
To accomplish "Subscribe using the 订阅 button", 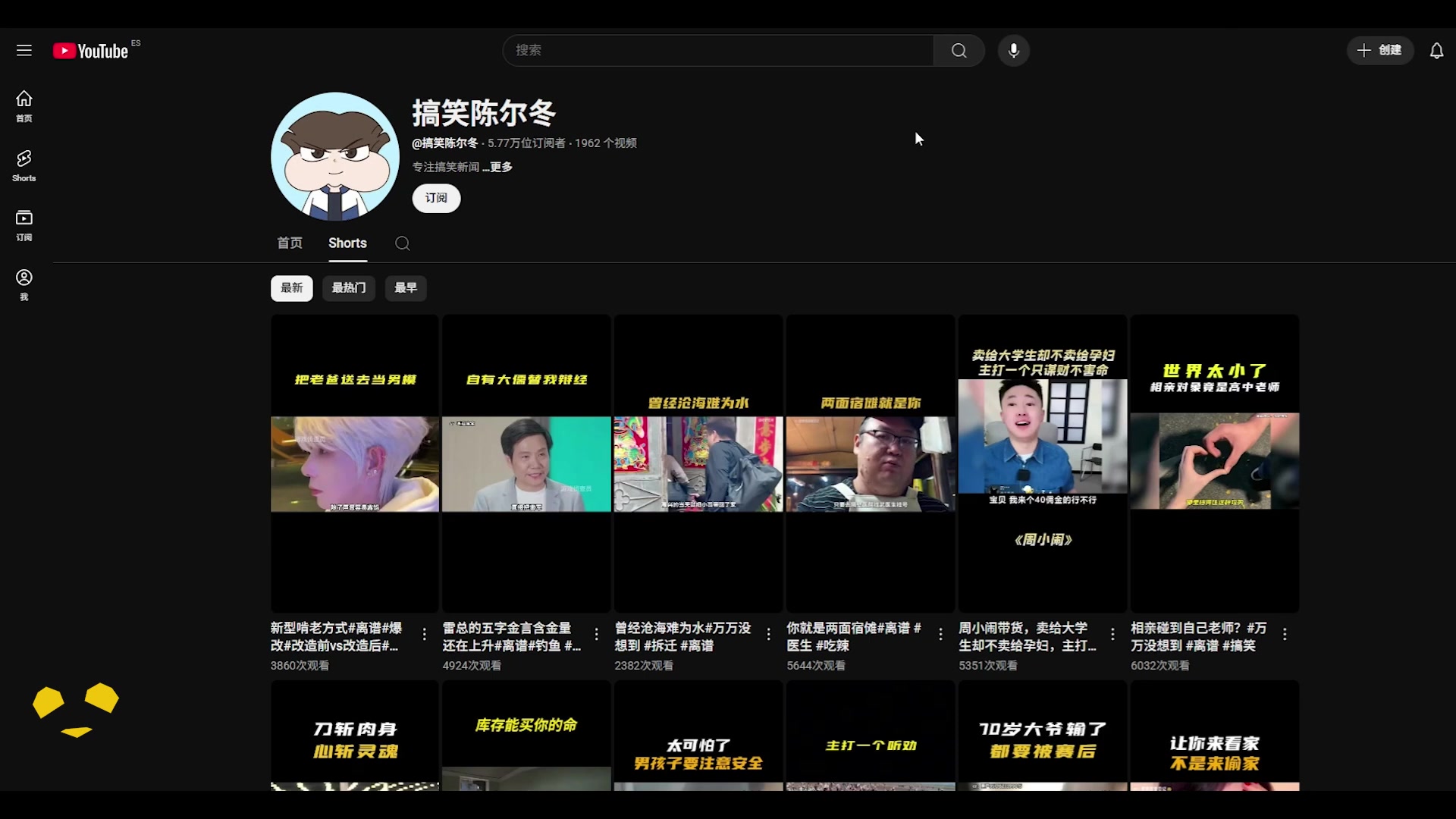I will tap(436, 198).
